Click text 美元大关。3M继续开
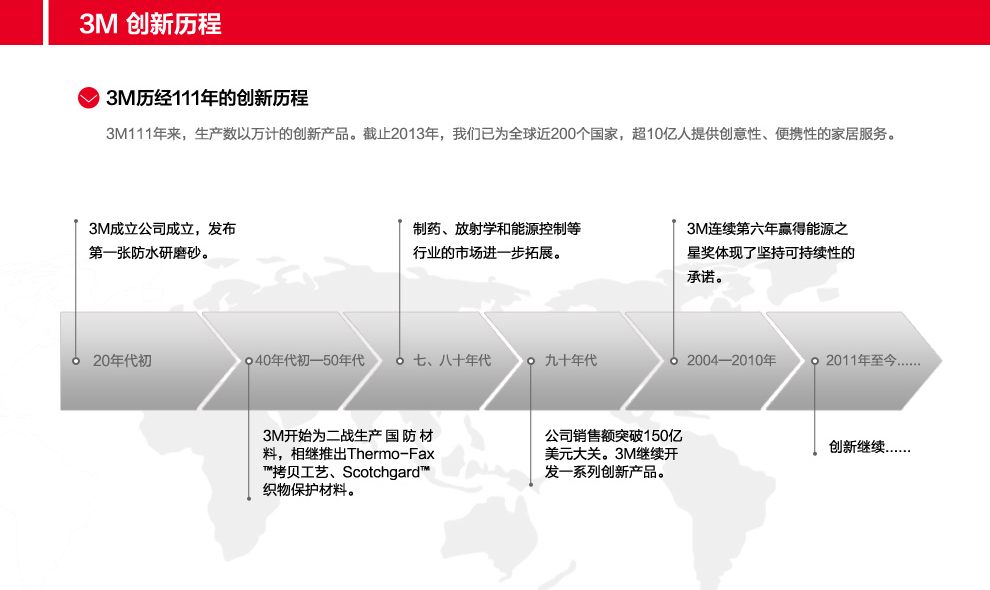This screenshot has width=990, height=590. coord(612,454)
